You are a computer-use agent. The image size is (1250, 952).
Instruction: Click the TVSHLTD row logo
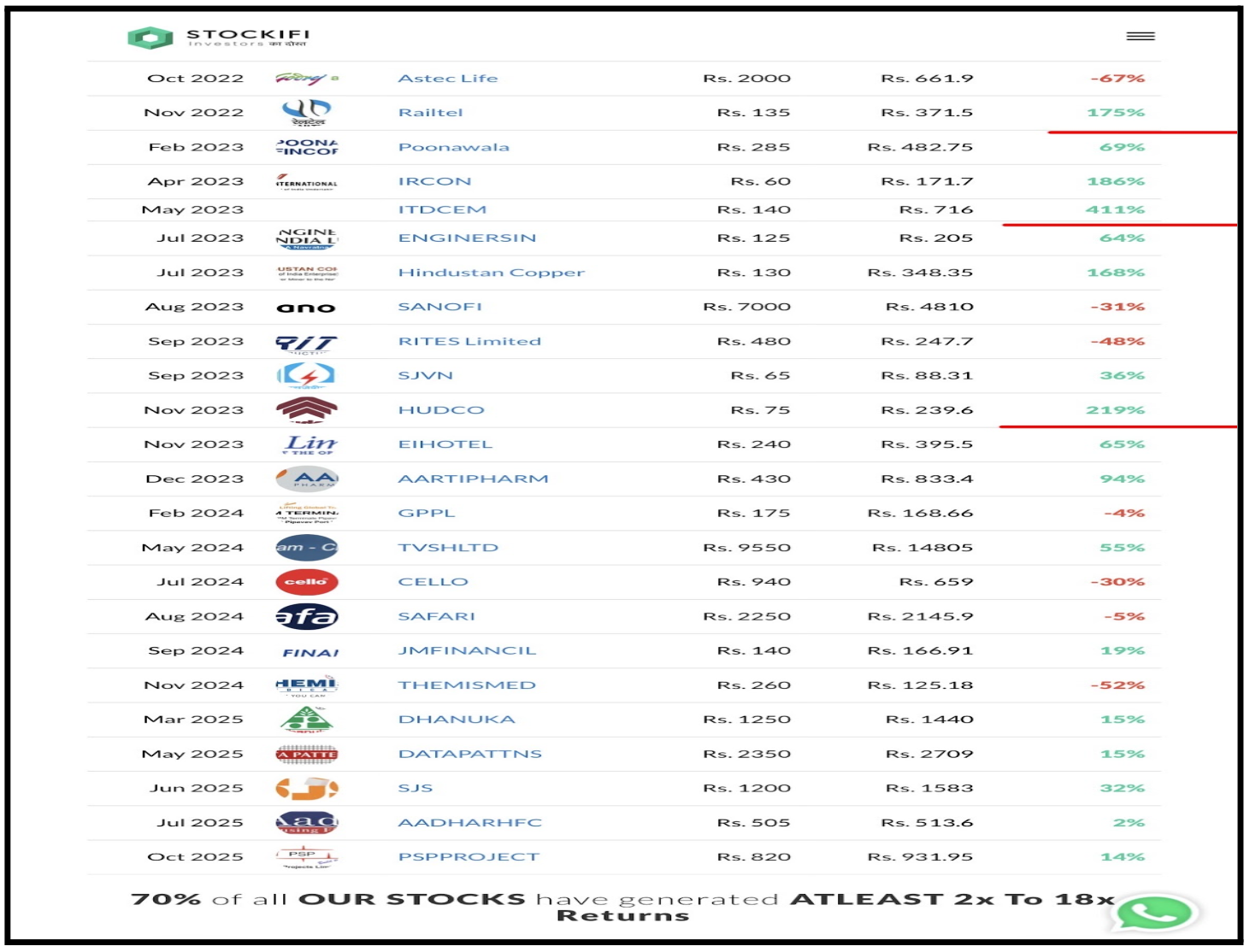[307, 547]
